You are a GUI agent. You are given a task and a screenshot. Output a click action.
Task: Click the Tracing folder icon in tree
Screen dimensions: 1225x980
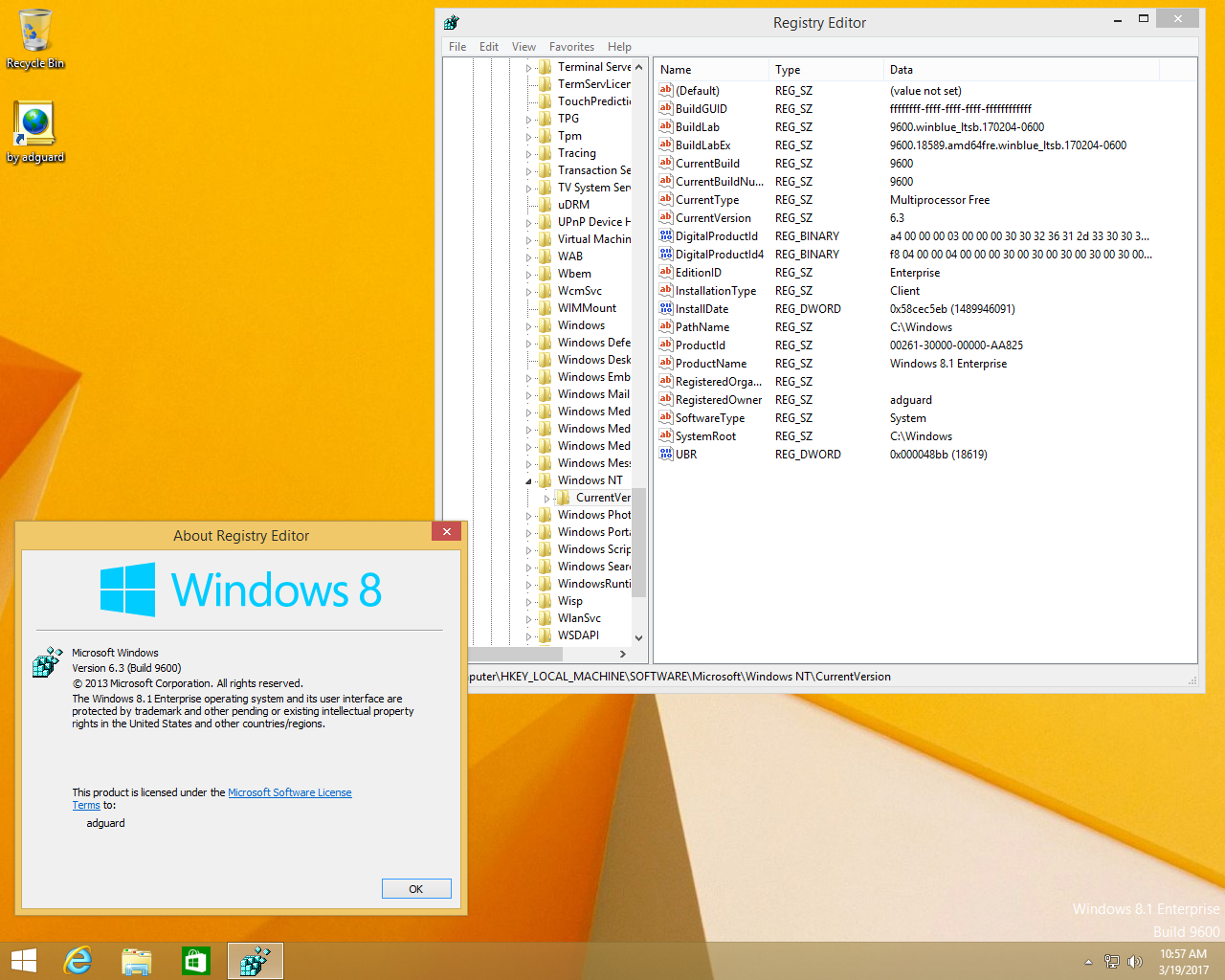click(546, 153)
